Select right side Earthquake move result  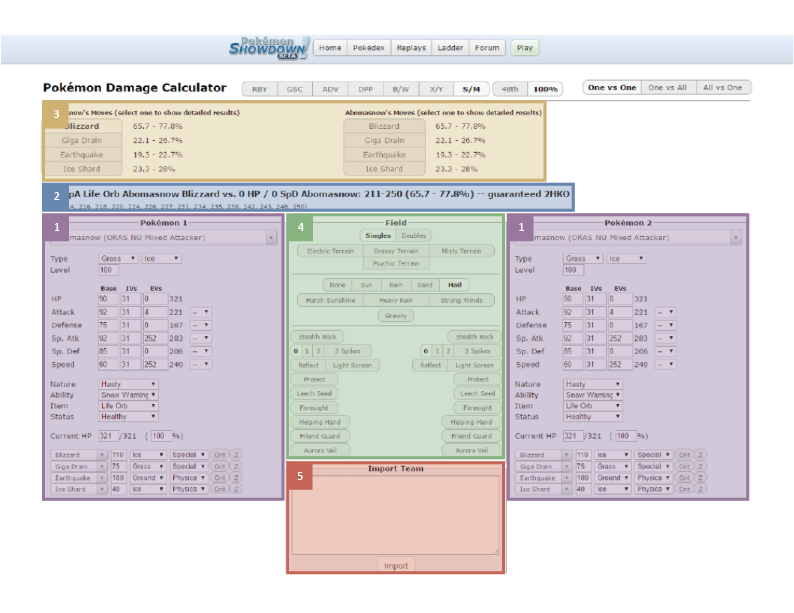[x=384, y=154]
